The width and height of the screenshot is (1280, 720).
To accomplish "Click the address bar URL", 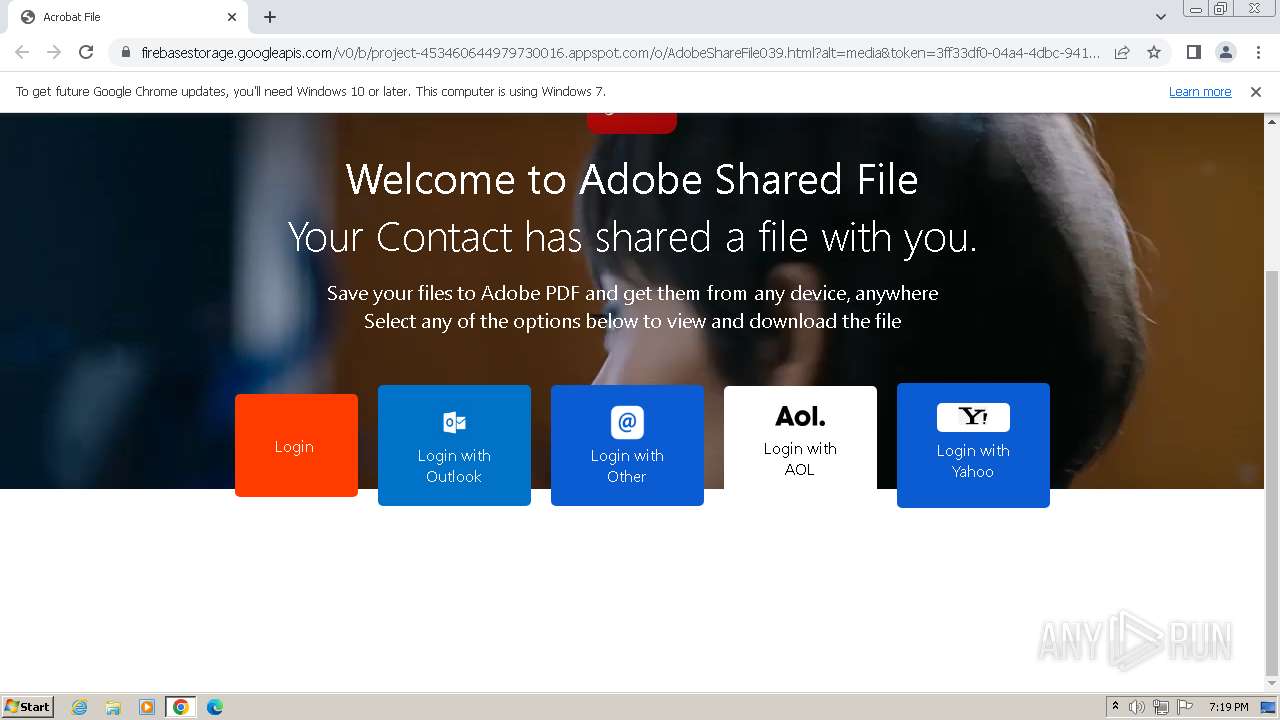I will click(x=620, y=52).
